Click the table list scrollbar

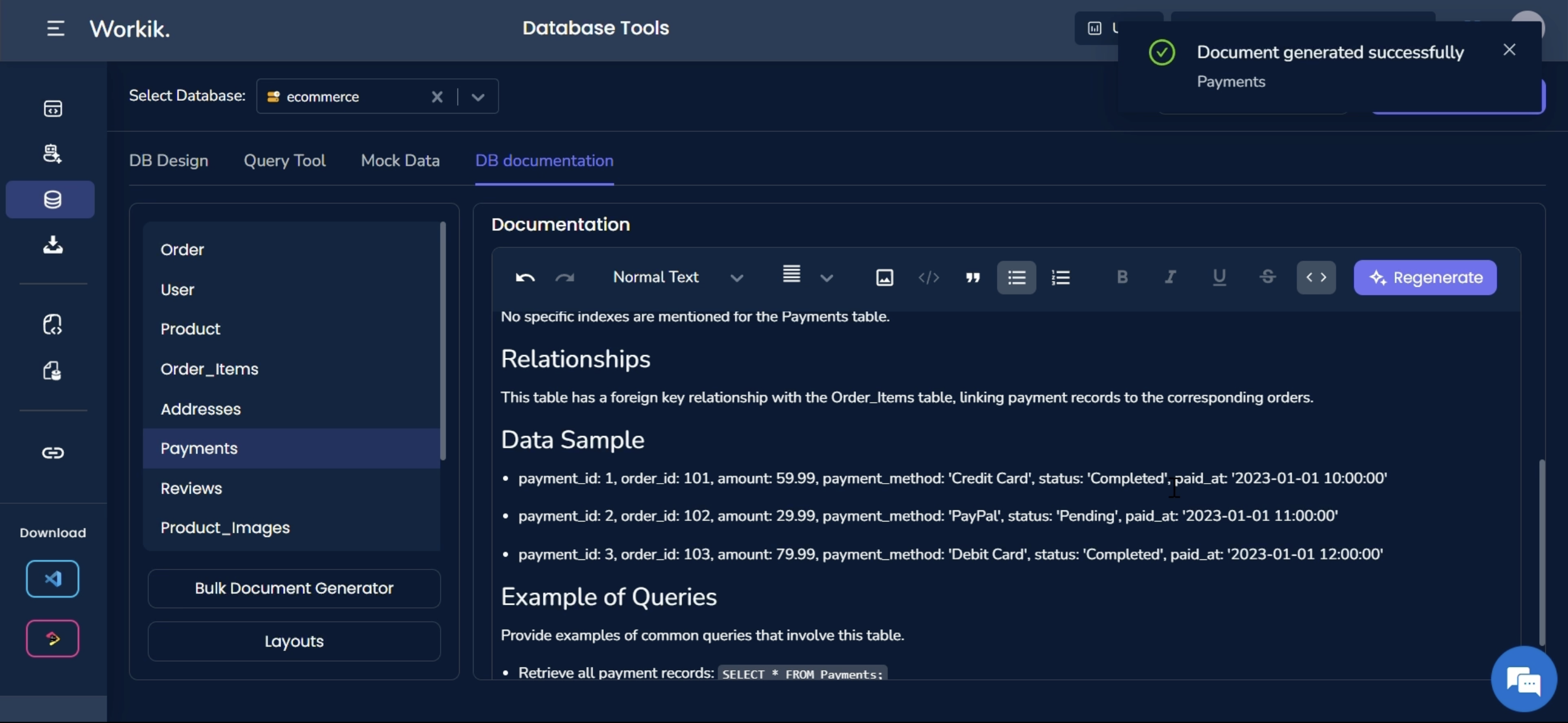[x=443, y=341]
